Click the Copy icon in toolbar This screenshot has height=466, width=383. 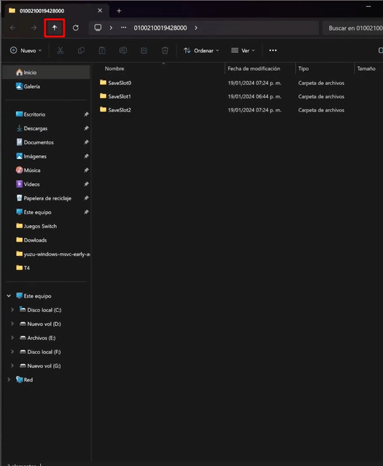tap(81, 51)
